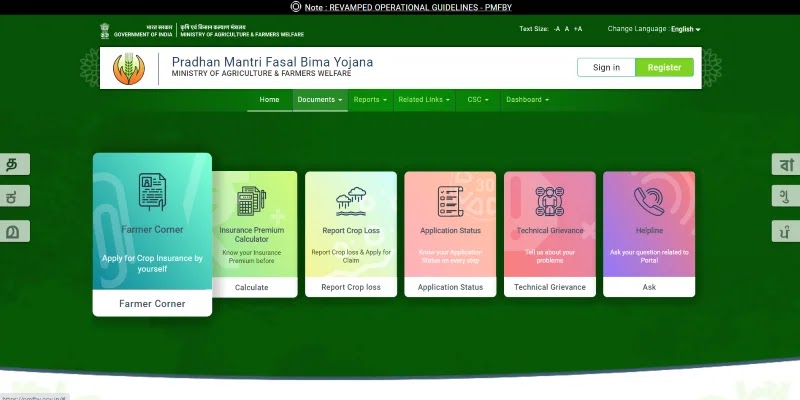The width and height of the screenshot is (800, 400).
Task: Select the Bengali language tile
Action: 786,164
